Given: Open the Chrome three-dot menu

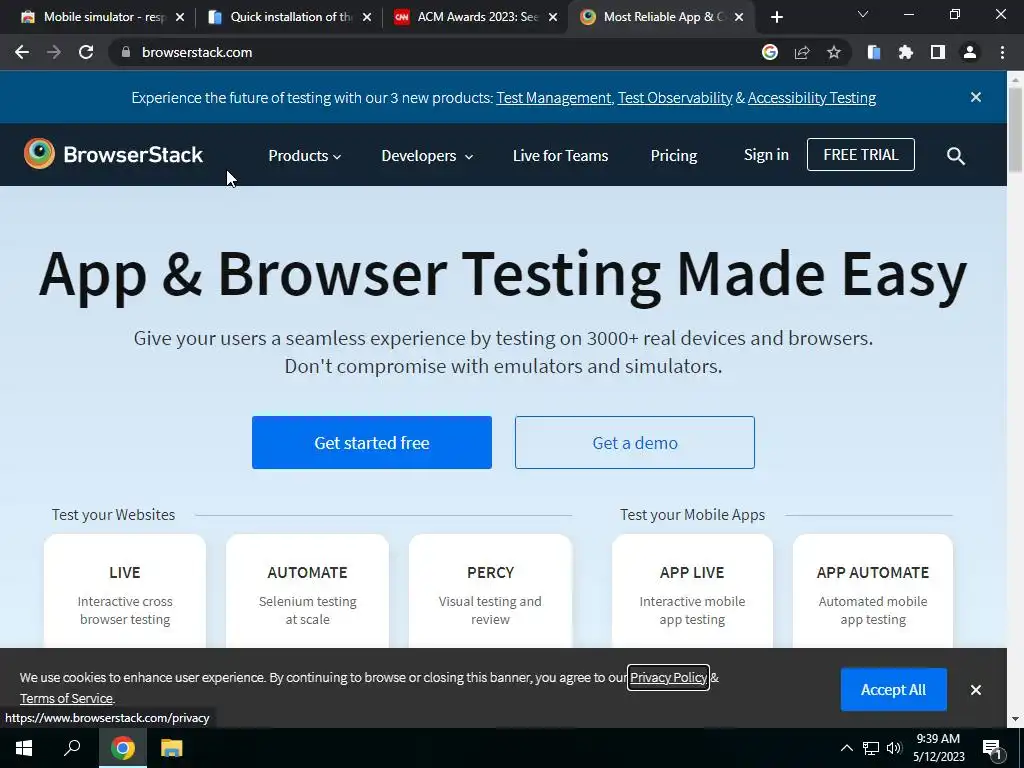Looking at the screenshot, I should (x=1002, y=52).
